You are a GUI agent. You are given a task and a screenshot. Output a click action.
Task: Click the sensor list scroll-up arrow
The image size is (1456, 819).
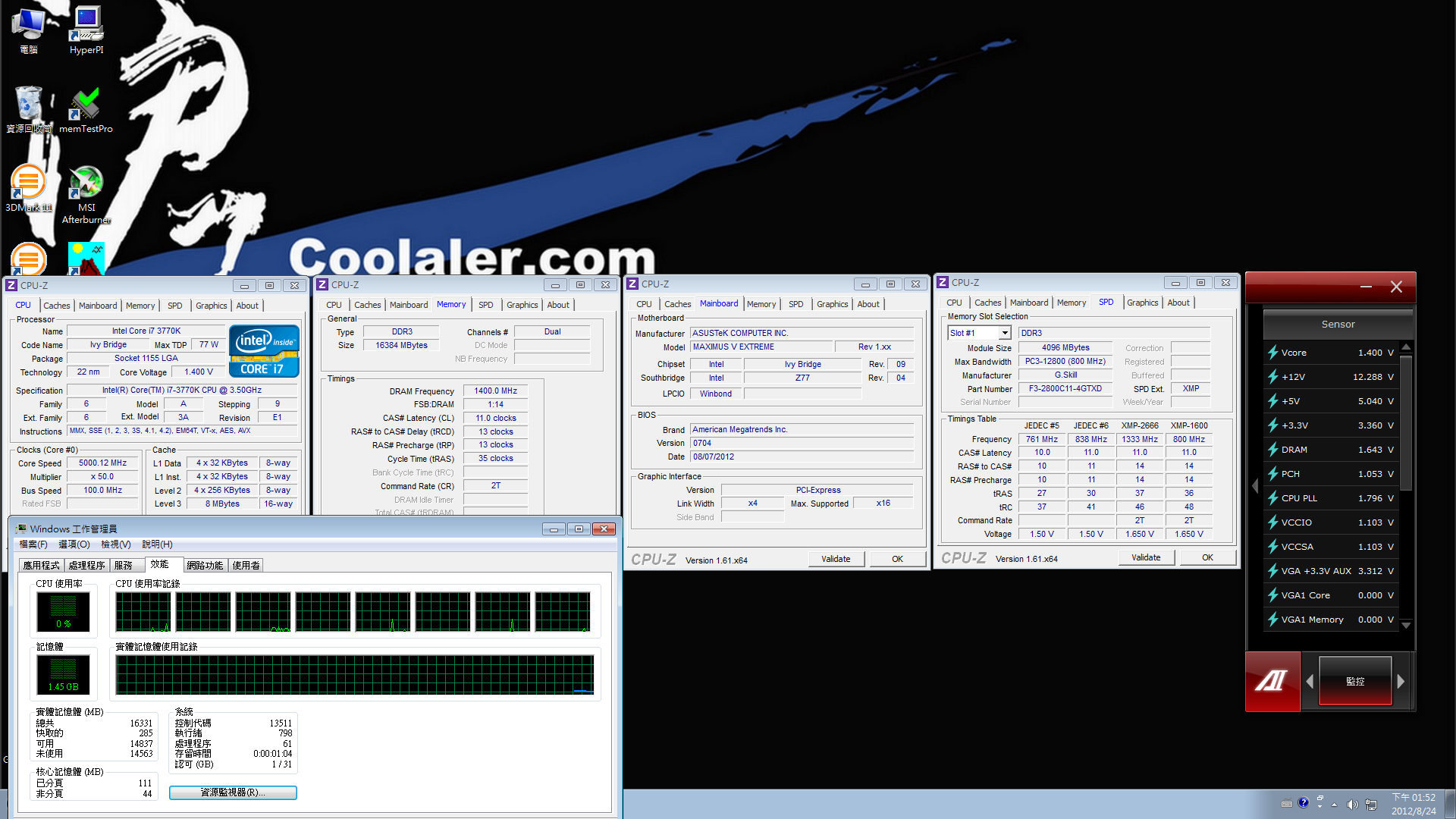tap(1406, 347)
